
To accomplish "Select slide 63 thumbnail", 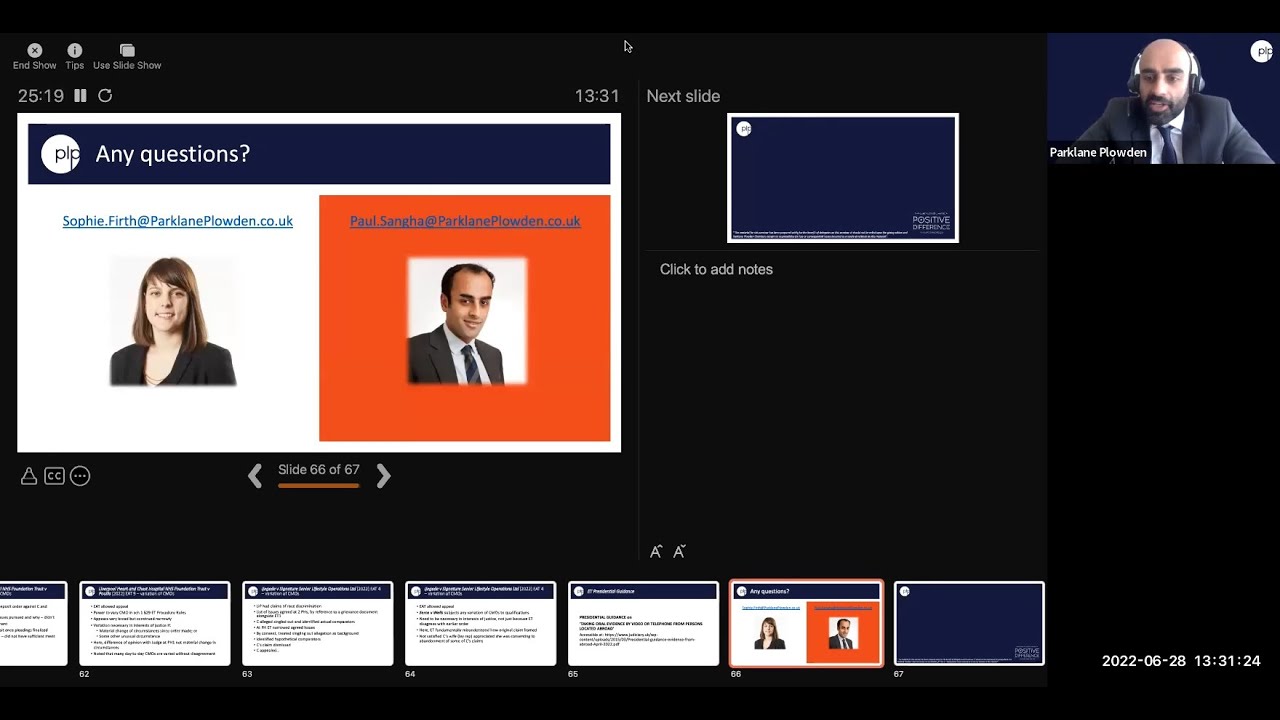I will click(x=318, y=624).
